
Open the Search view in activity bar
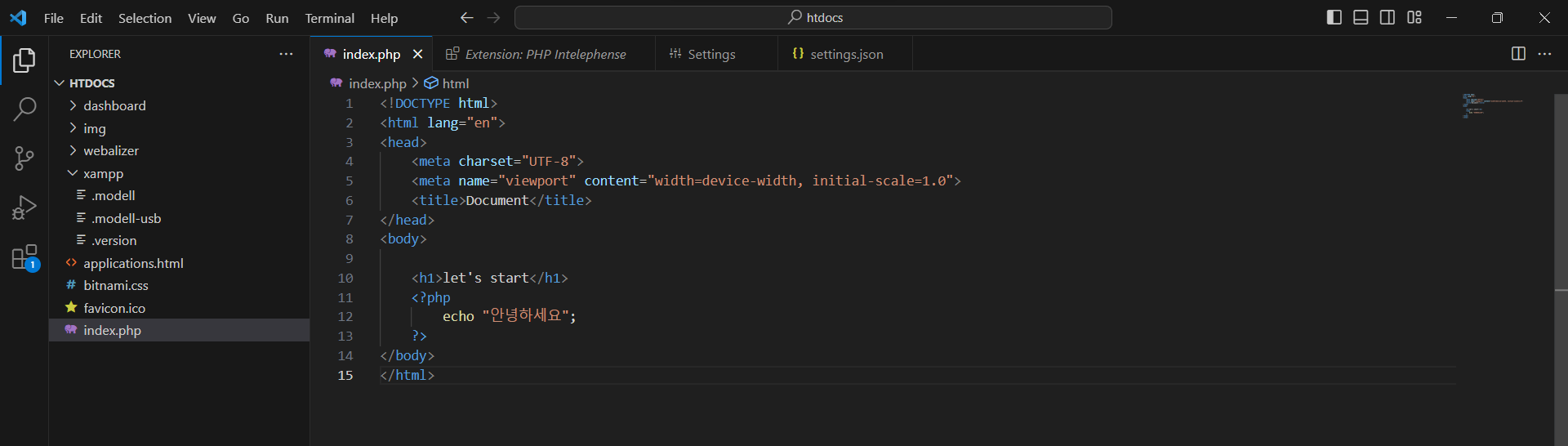click(24, 109)
